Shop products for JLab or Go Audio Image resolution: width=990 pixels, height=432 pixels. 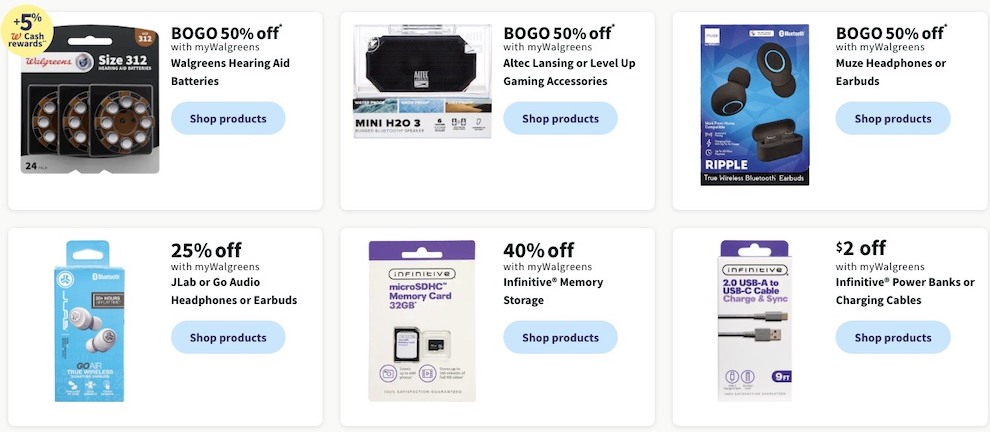(228, 337)
